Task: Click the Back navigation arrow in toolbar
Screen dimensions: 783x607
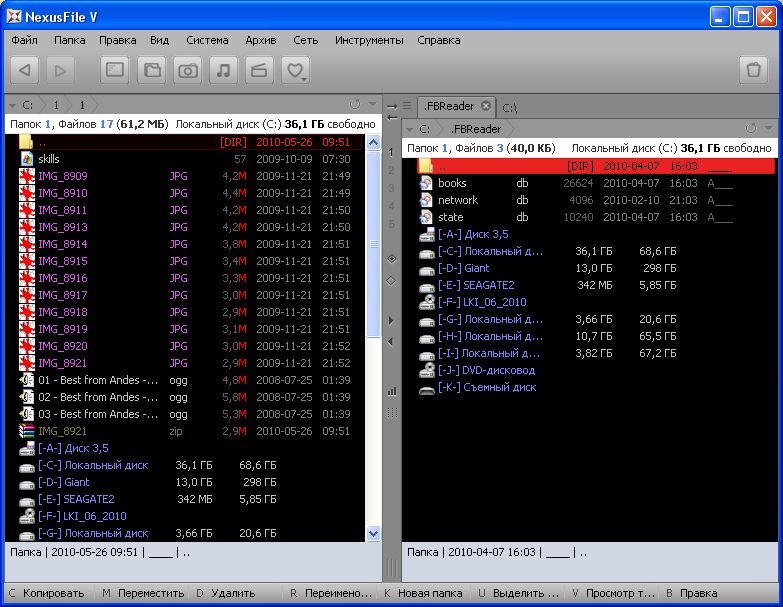Action: click(26, 70)
